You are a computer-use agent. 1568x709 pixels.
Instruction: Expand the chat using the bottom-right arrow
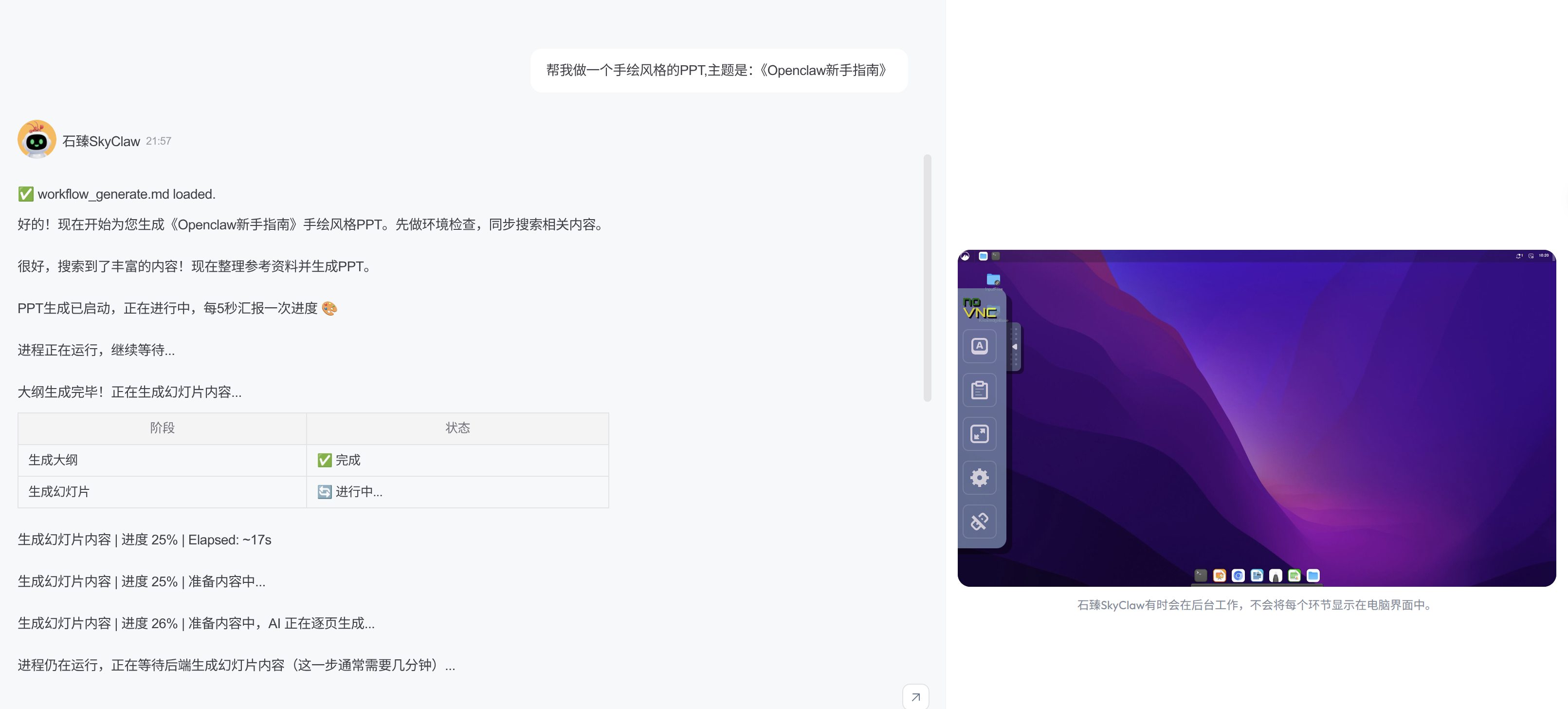(x=915, y=696)
